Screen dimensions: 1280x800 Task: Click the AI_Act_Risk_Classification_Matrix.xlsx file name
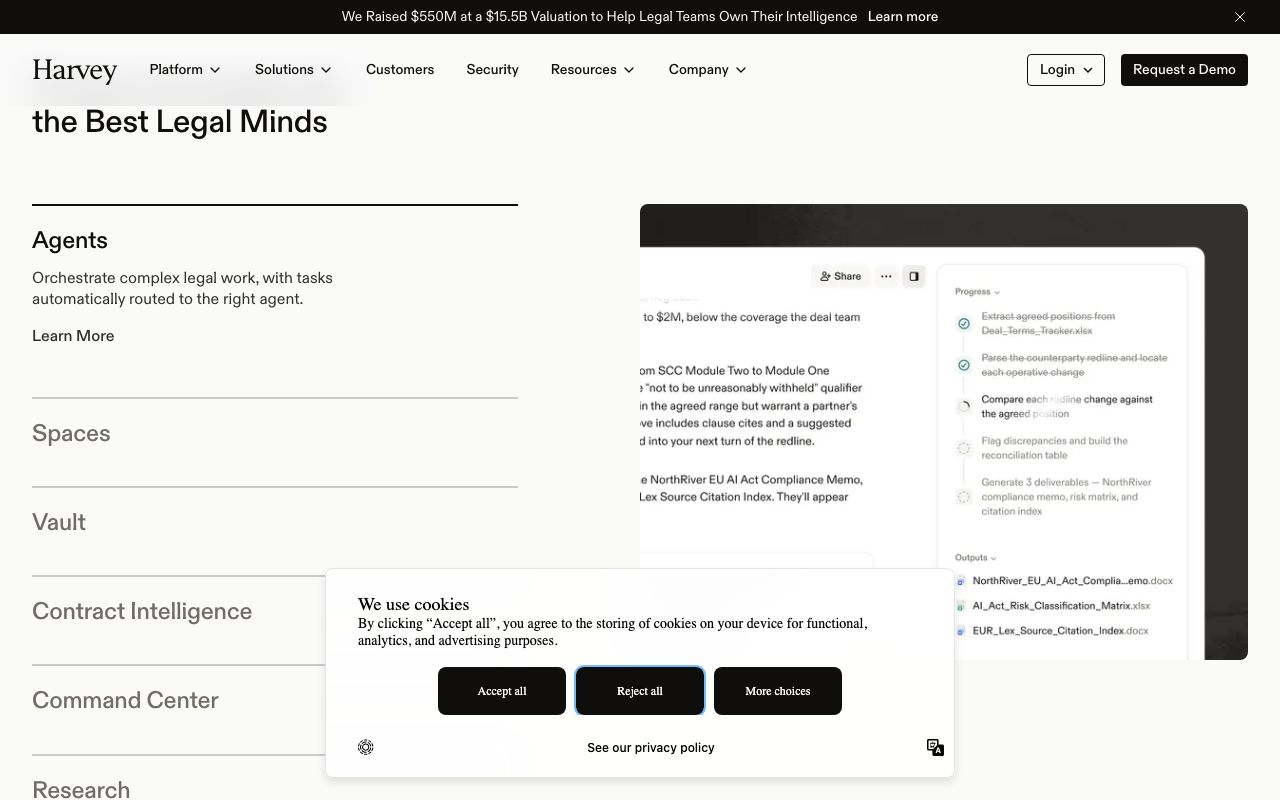[1062, 606]
